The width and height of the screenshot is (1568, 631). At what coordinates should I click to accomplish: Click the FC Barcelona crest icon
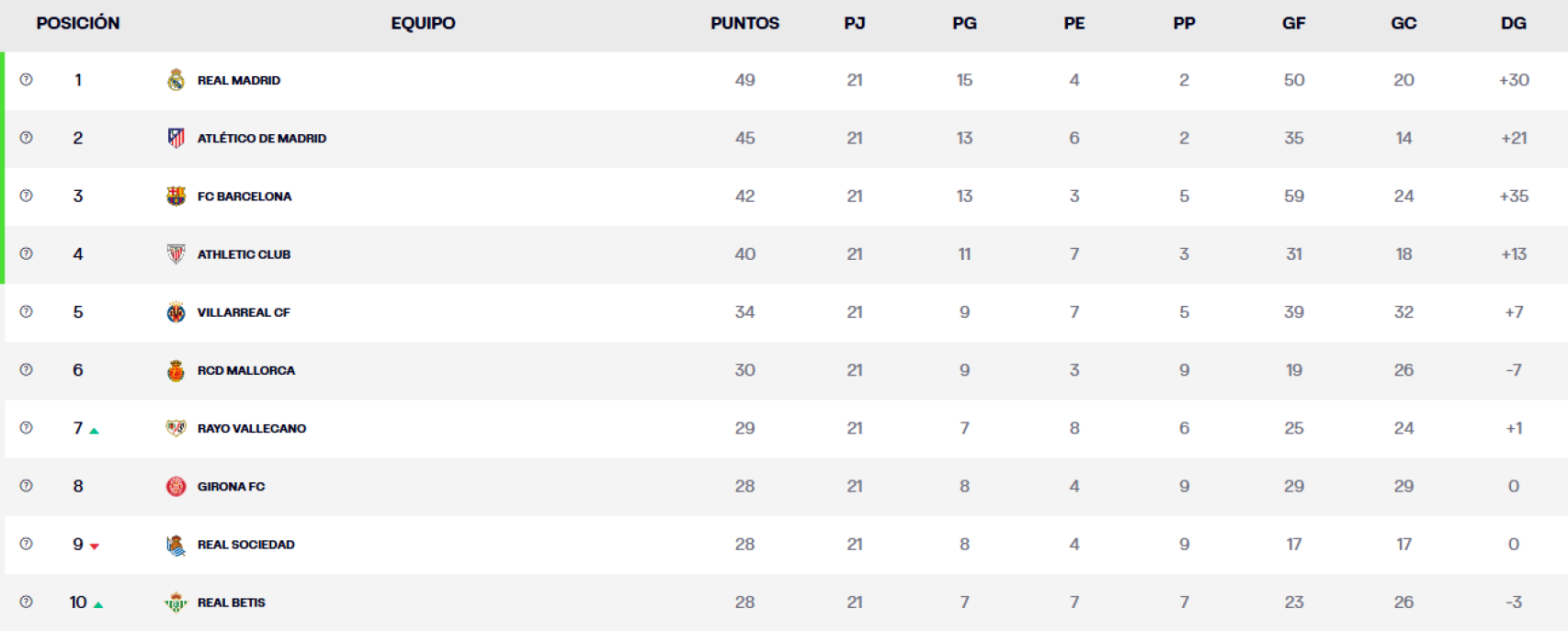click(x=176, y=196)
